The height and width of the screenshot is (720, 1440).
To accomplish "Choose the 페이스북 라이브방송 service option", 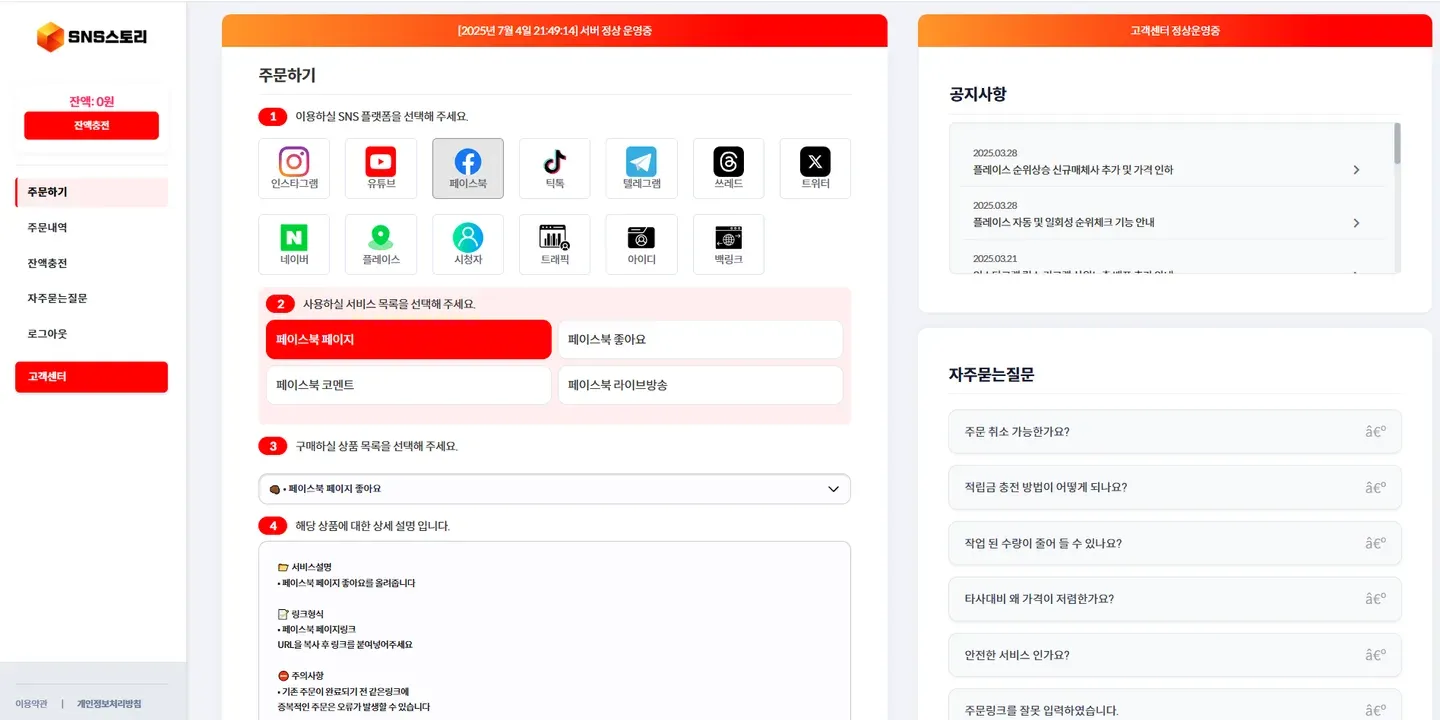I will tap(700, 385).
